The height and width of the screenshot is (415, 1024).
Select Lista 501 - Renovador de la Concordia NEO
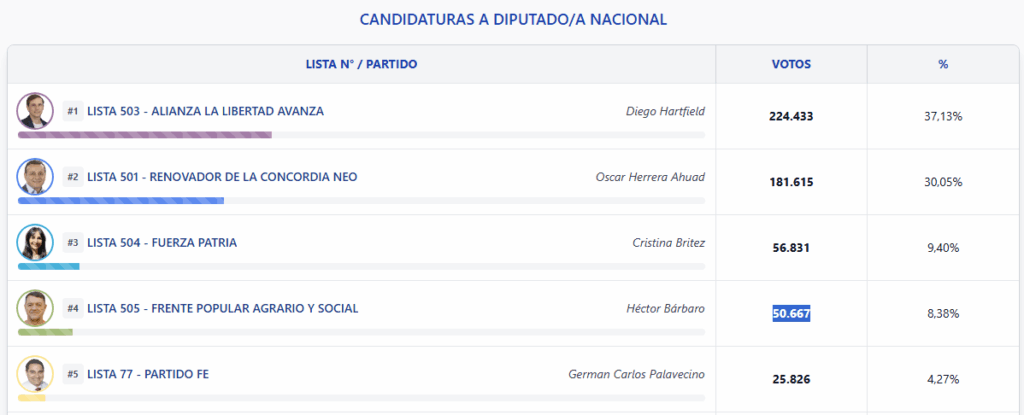pos(222,177)
